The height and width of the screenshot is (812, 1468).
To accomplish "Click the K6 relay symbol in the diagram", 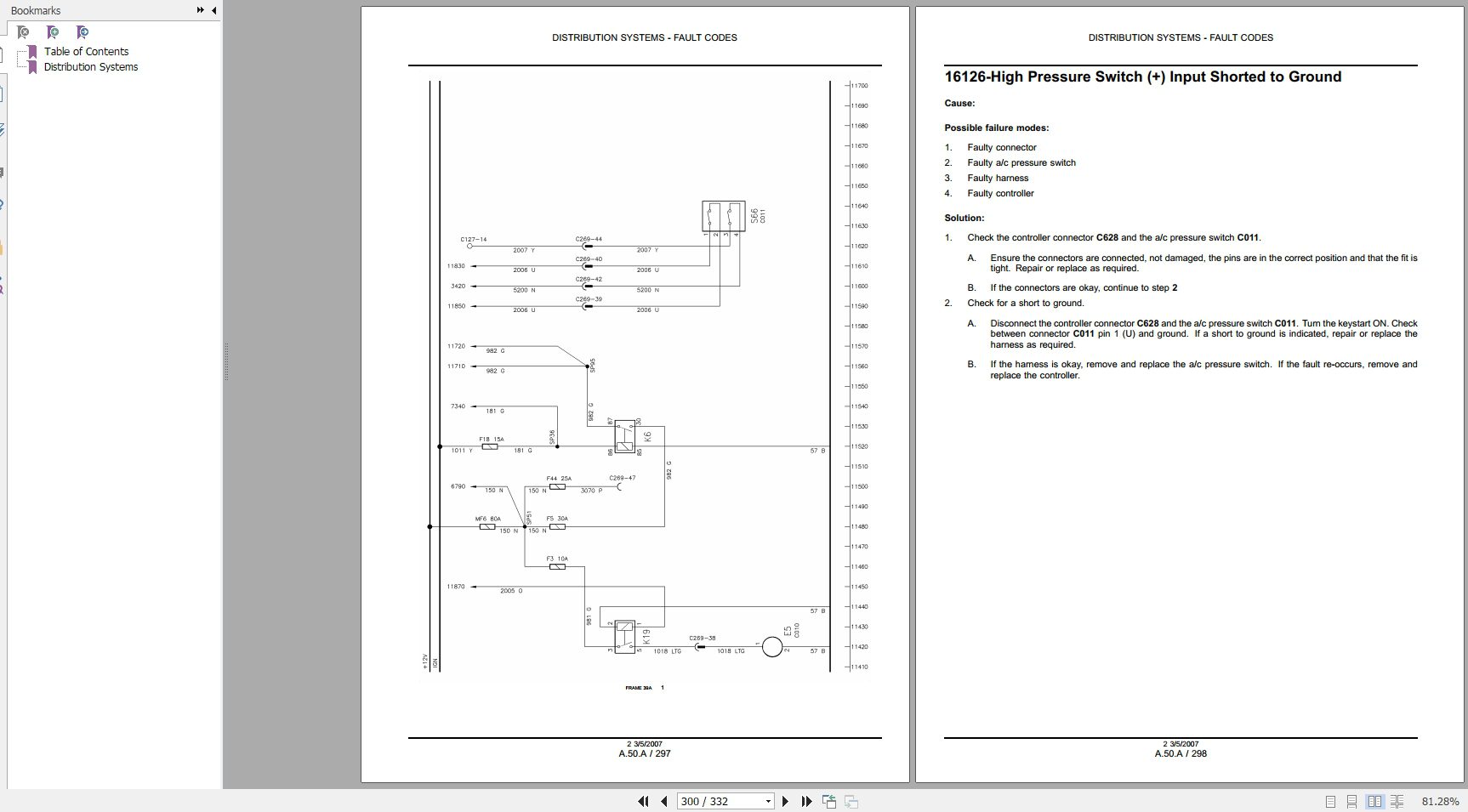I will click(625, 435).
